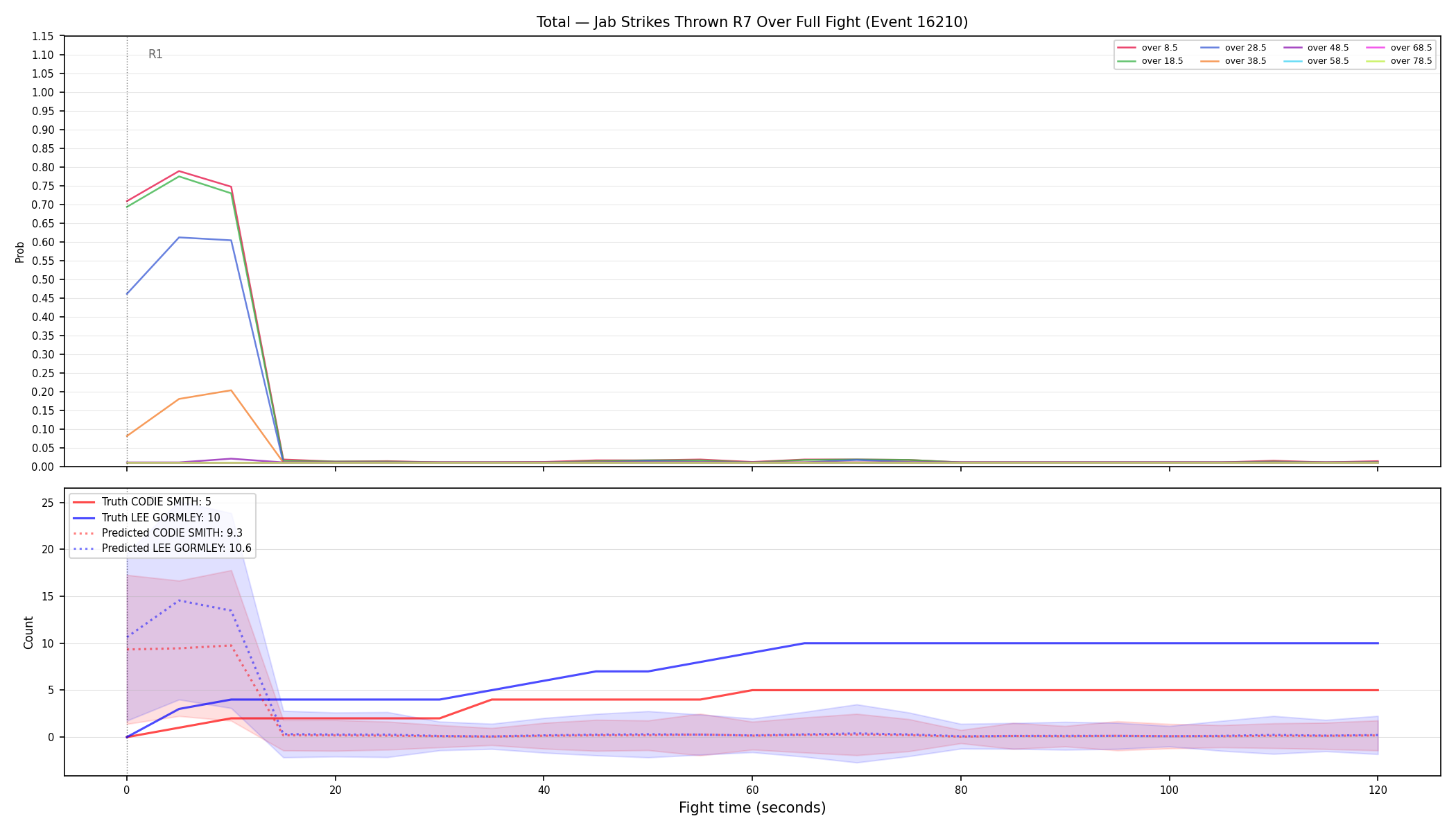The height and width of the screenshot is (832, 1456).
Task: Click the 'over 38.5' legend entry
Action: (x=1233, y=61)
